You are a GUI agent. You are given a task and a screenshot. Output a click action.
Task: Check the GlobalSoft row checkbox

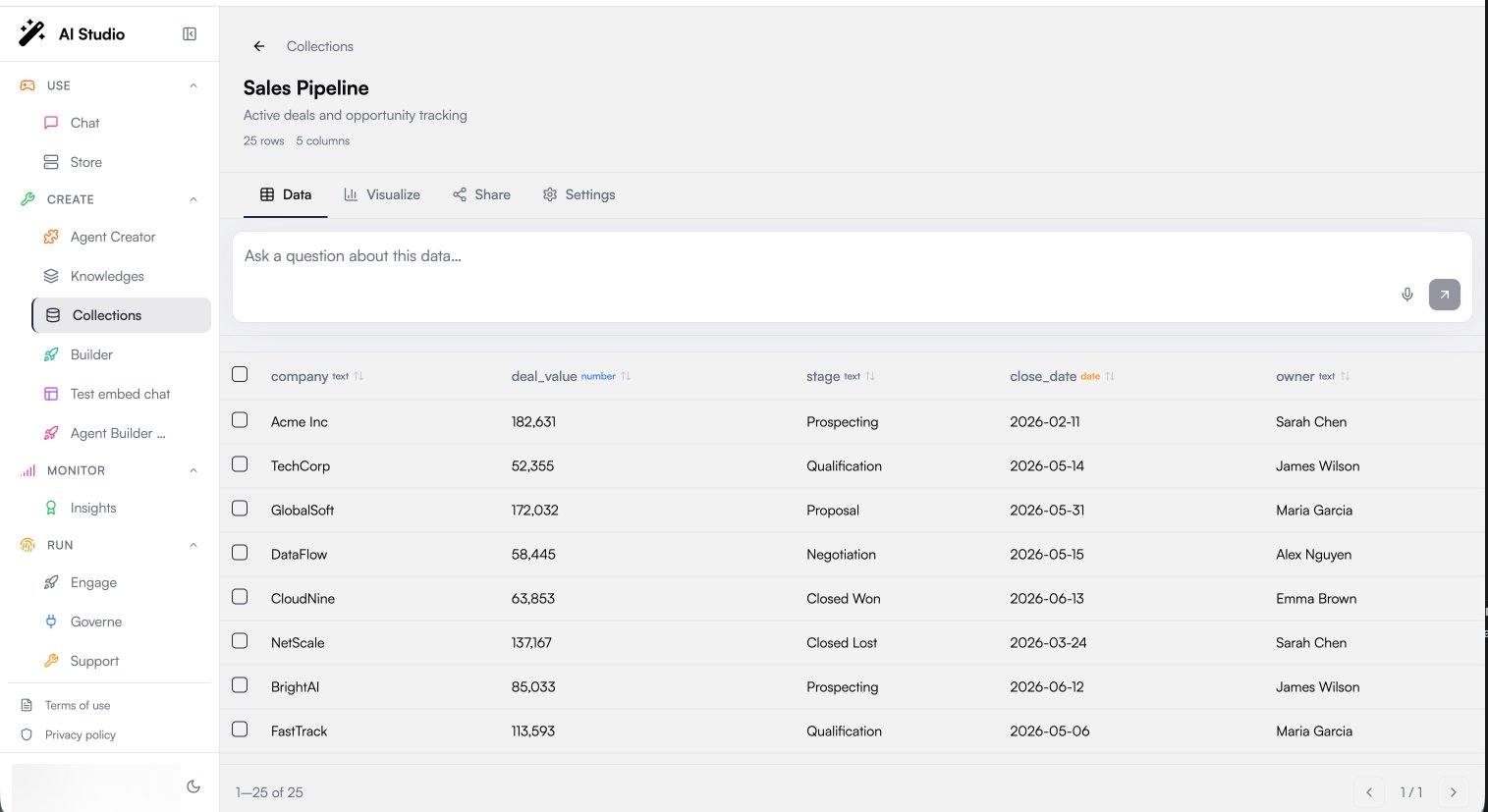point(240,509)
